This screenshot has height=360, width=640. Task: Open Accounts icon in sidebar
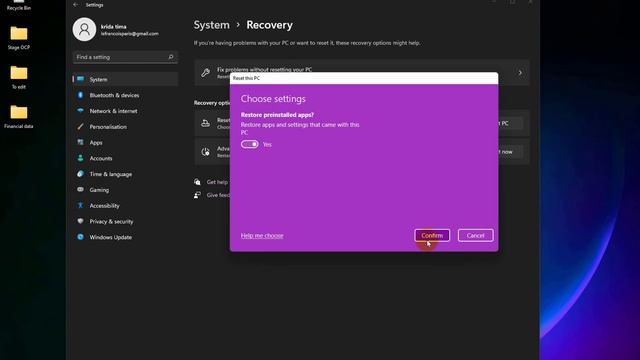(80, 158)
